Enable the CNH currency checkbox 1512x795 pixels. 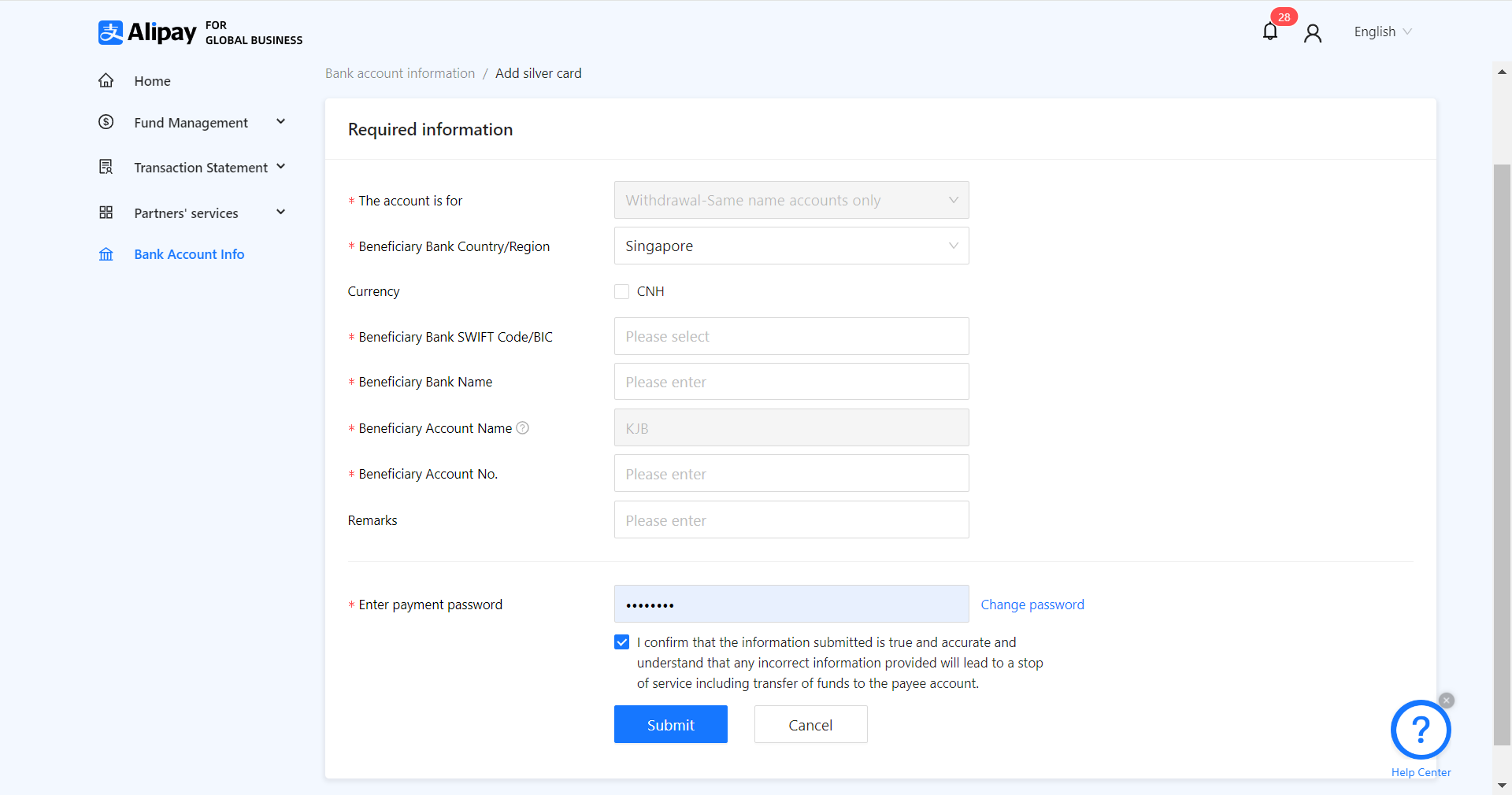(622, 291)
